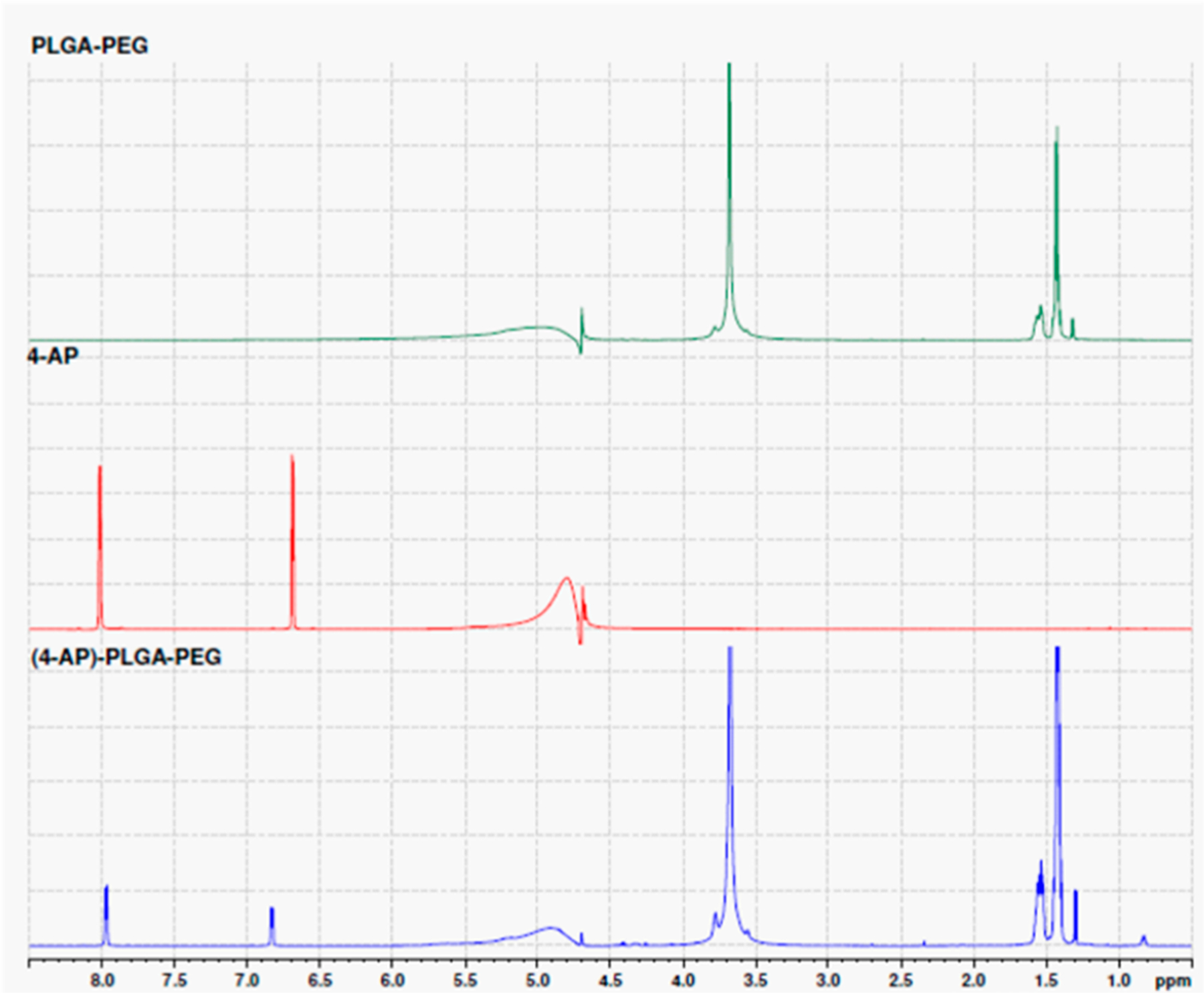The height and width of the screenshot is (993, 1204).
Task: Click the tall blue peak at 3.7 ppm
Action: (x=730, y=796)
